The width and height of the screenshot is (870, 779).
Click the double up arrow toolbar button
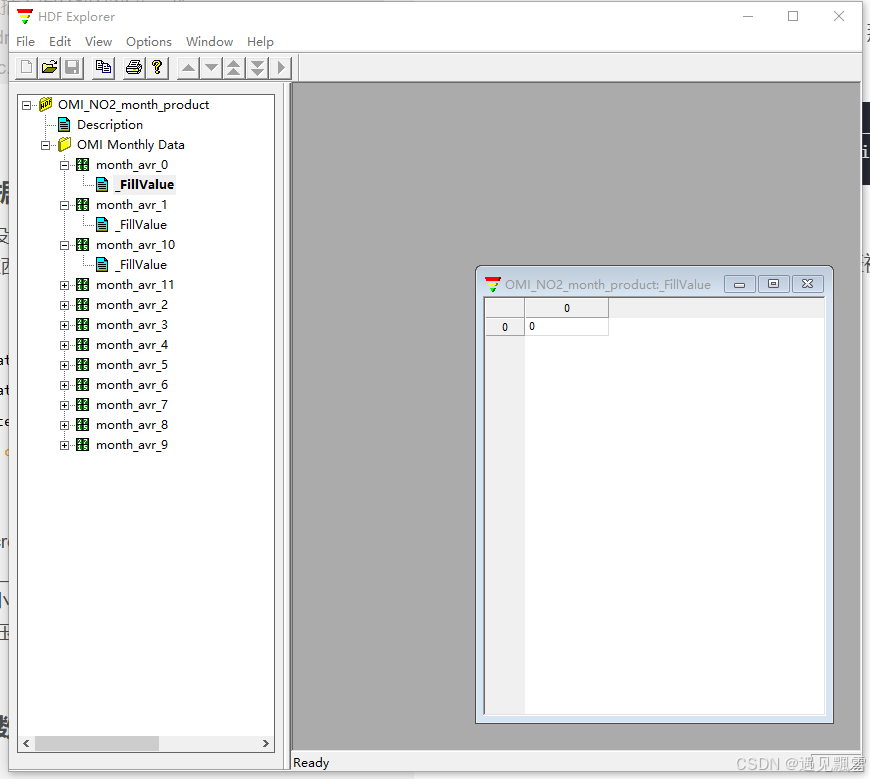pyautogui.click(x=234, y=68)
